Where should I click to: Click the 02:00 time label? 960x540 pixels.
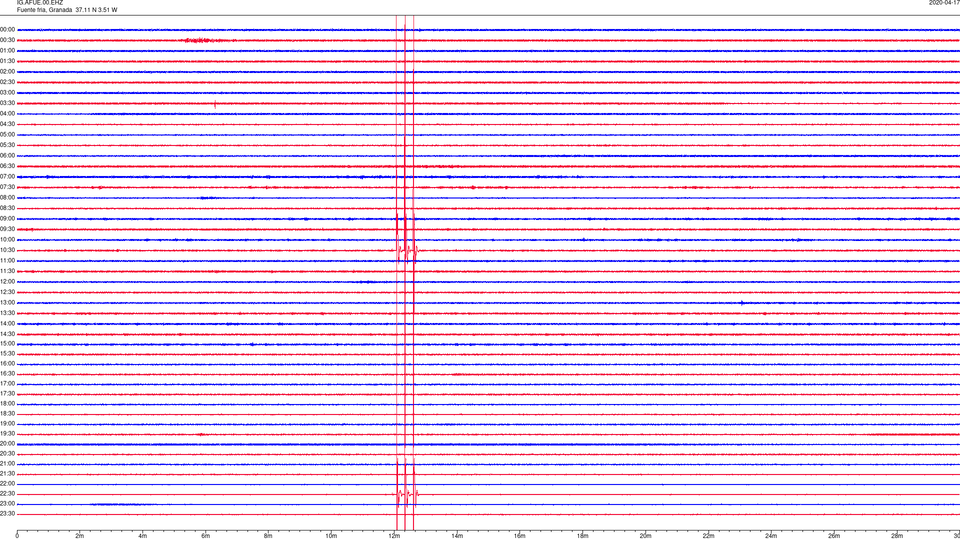8,72
